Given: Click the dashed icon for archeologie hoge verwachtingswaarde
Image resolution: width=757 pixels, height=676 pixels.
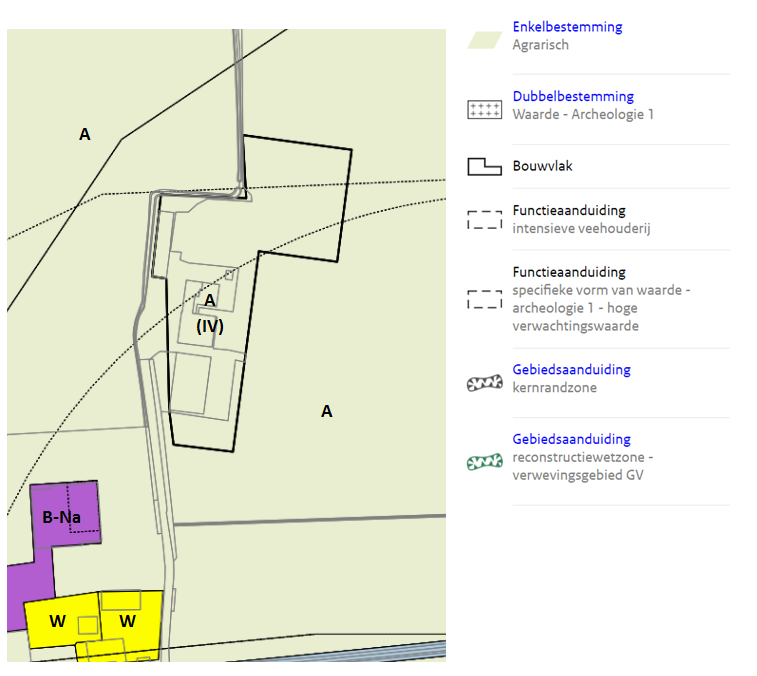Looking at the screenshot, I should 485,299.
